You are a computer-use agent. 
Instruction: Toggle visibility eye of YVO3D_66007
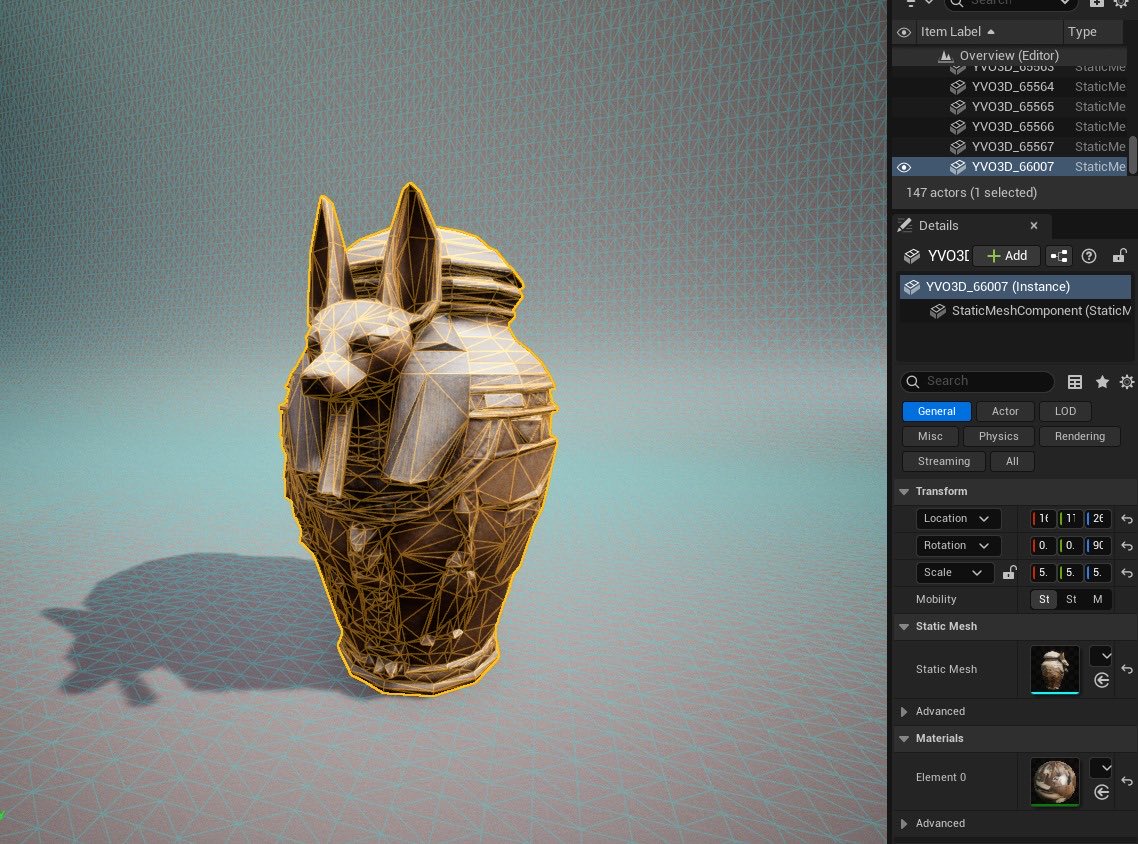tap(904, 167)
